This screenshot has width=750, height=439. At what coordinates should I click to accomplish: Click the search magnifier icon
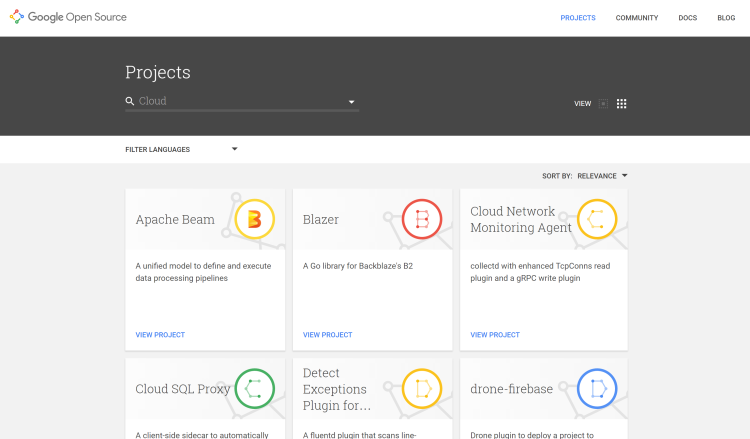click(x=130, y=101)
